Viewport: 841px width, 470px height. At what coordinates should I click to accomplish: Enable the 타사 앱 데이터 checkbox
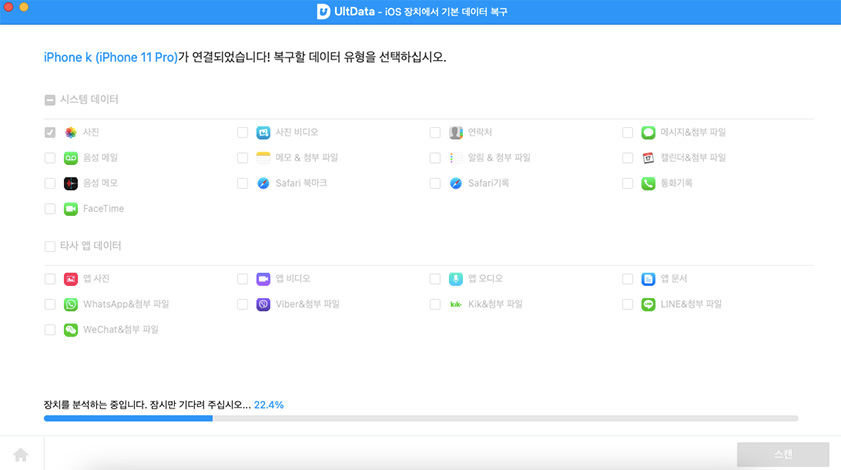coord(50,246)
